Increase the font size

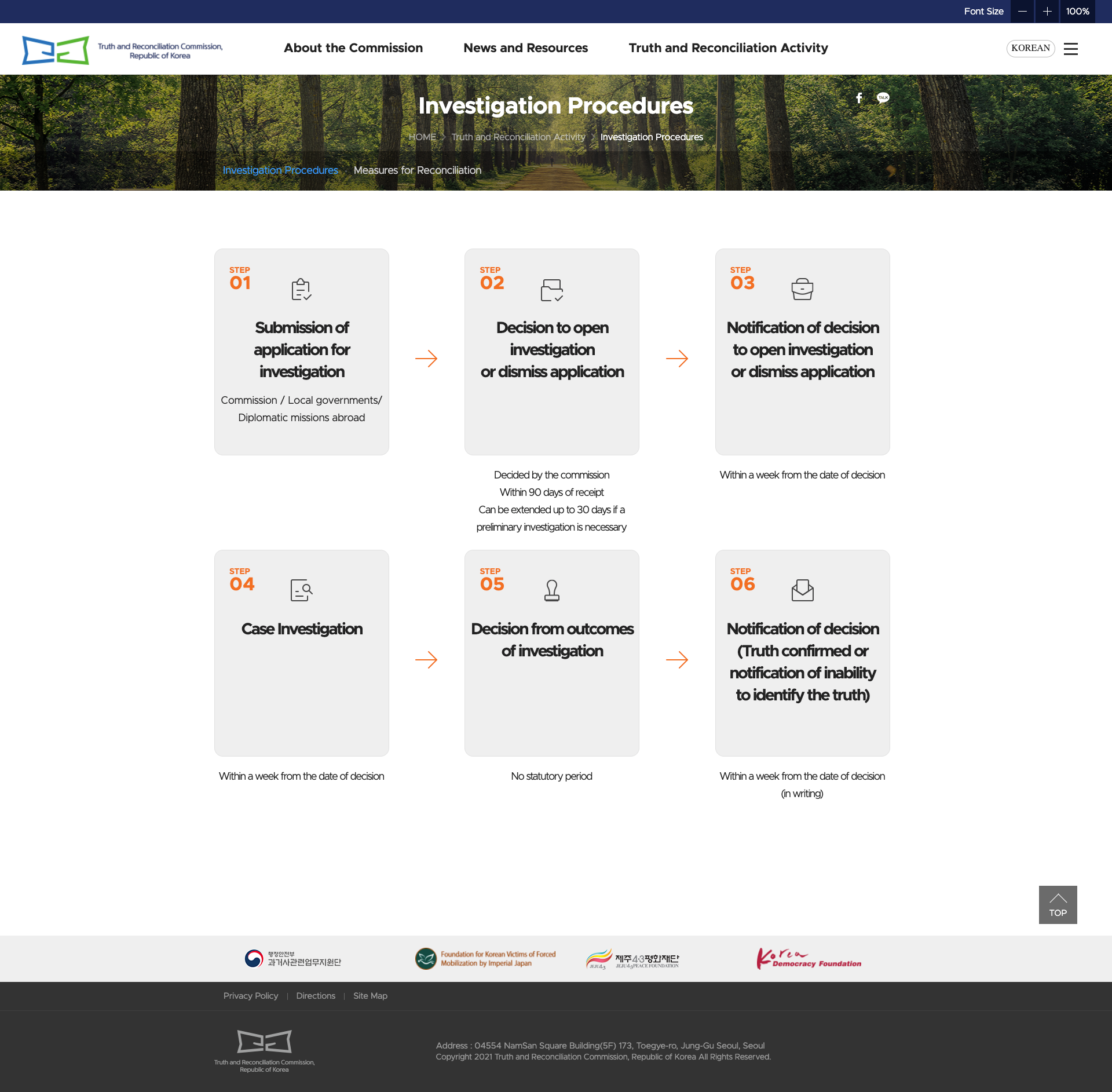click(1047, 11)
